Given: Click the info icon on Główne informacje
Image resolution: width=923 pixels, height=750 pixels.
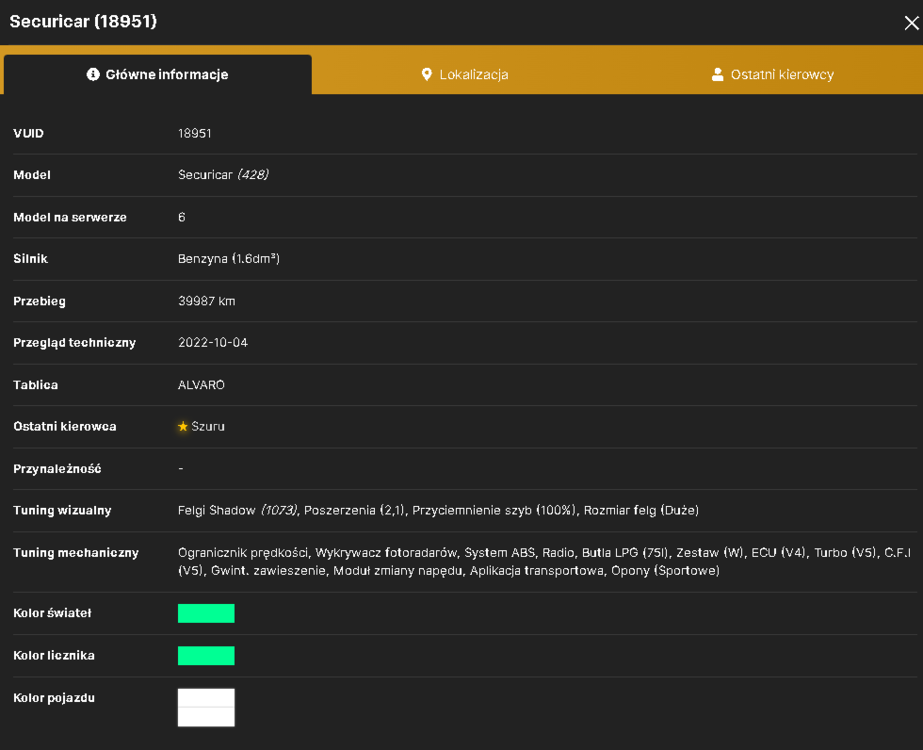Looking at the screenshot, I should coord(93,74).
